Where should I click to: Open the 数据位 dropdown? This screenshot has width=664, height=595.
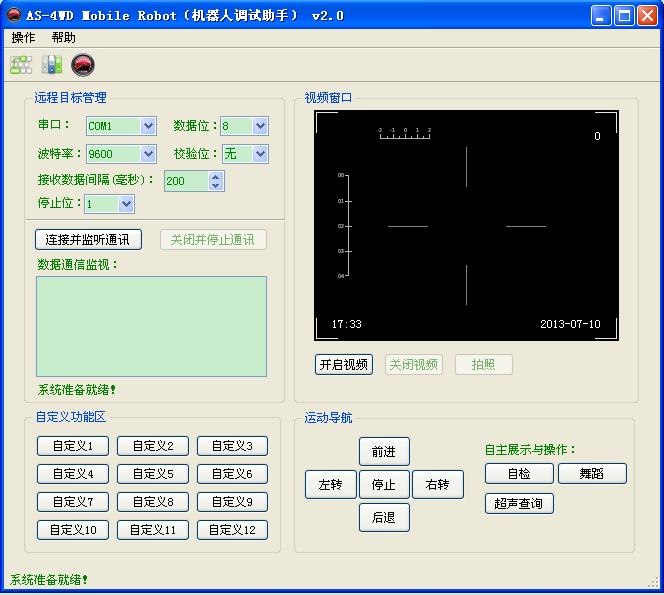260,126
